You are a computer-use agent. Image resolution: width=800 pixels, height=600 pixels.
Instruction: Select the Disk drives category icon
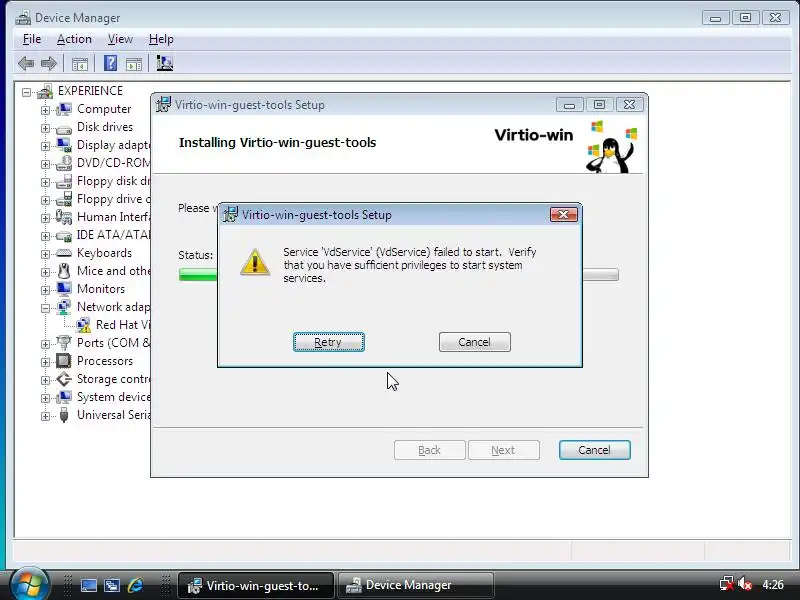(x=64, y=128)
